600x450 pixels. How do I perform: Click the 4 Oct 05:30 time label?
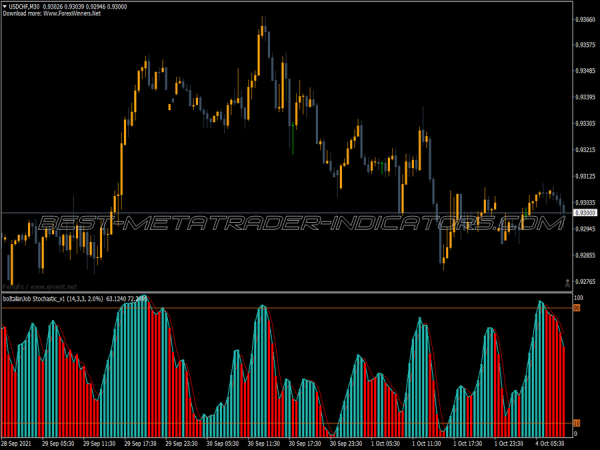pos(550,443)
